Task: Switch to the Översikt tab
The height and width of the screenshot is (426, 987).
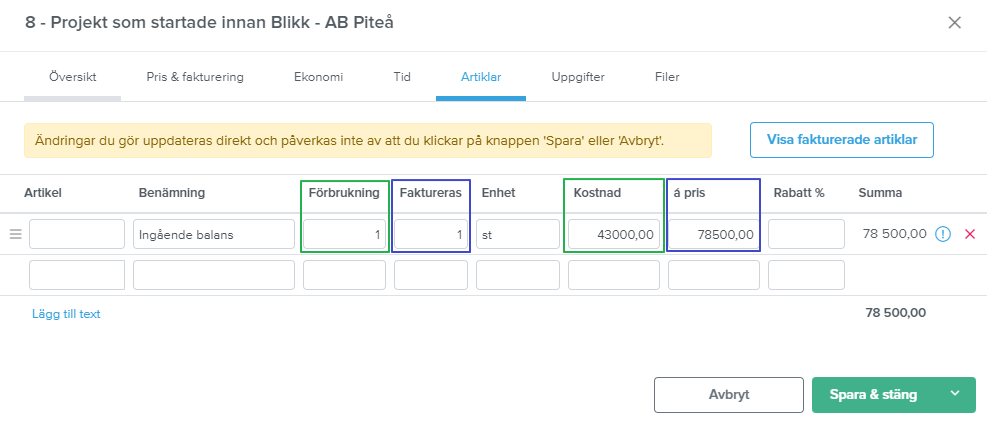Action: pyautogui.click(x=72, y=77)
